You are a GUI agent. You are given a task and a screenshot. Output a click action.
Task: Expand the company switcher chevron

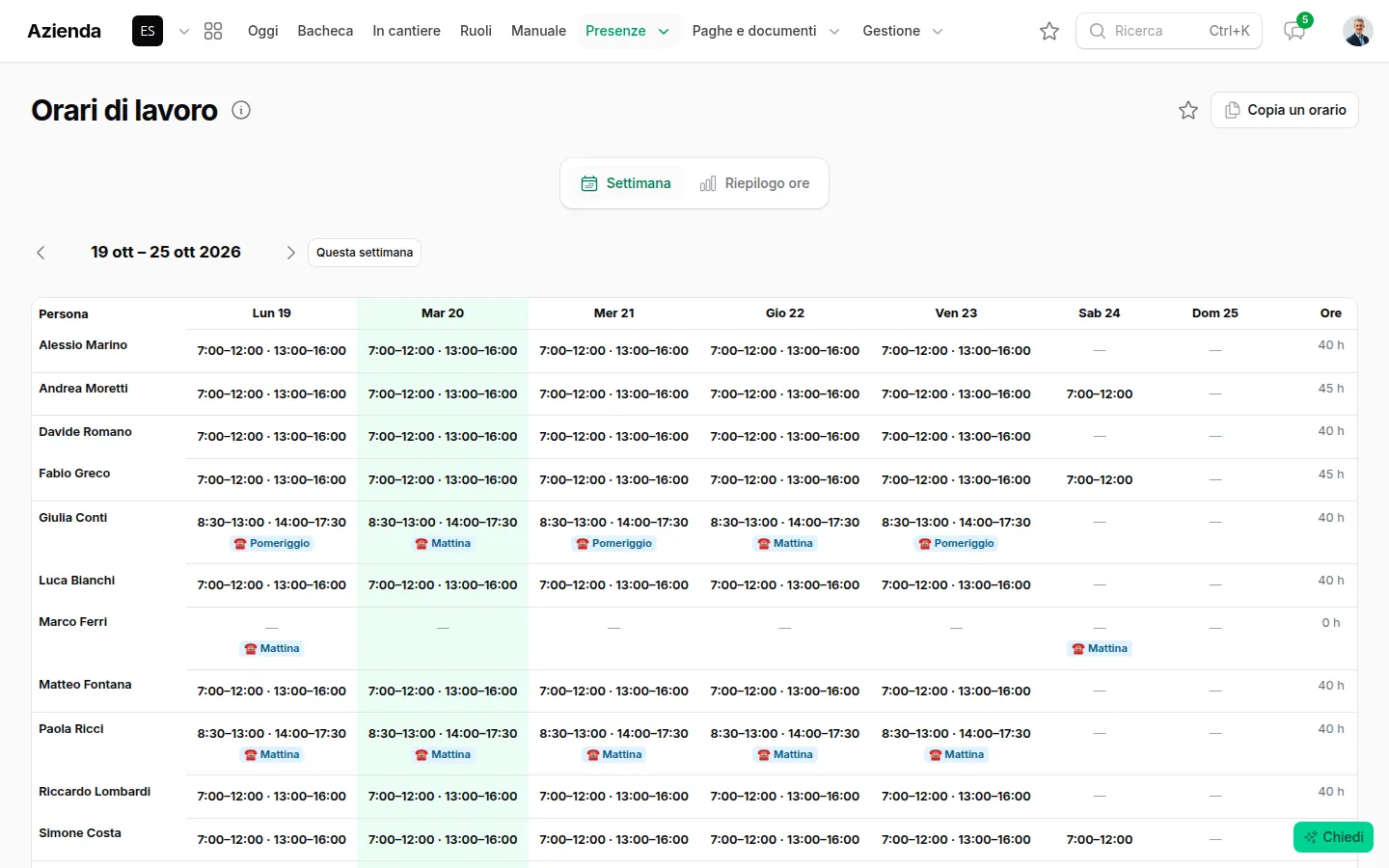184,31
